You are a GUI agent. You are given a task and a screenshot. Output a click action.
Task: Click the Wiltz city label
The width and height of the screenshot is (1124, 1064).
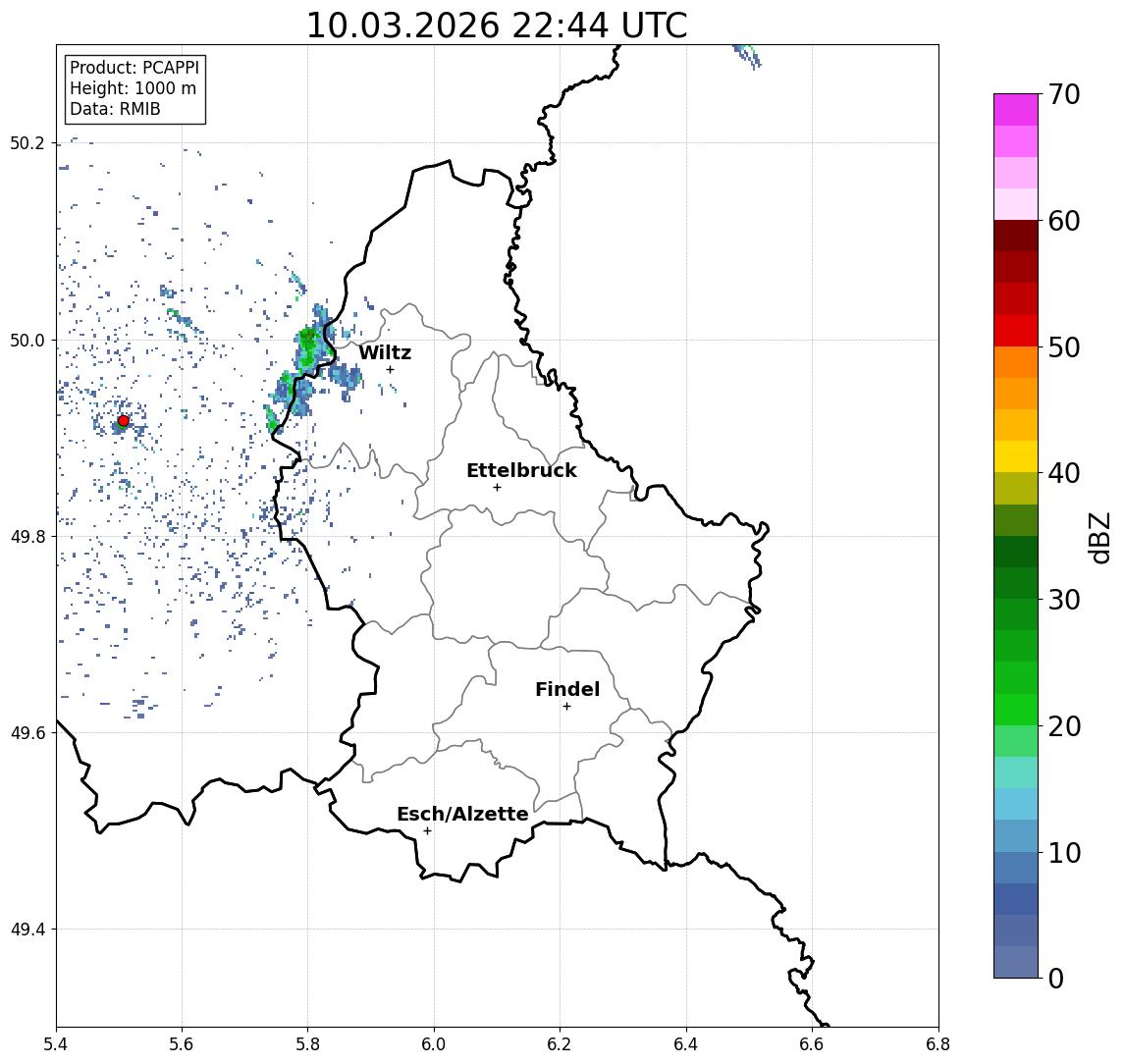tap(385, 352)
